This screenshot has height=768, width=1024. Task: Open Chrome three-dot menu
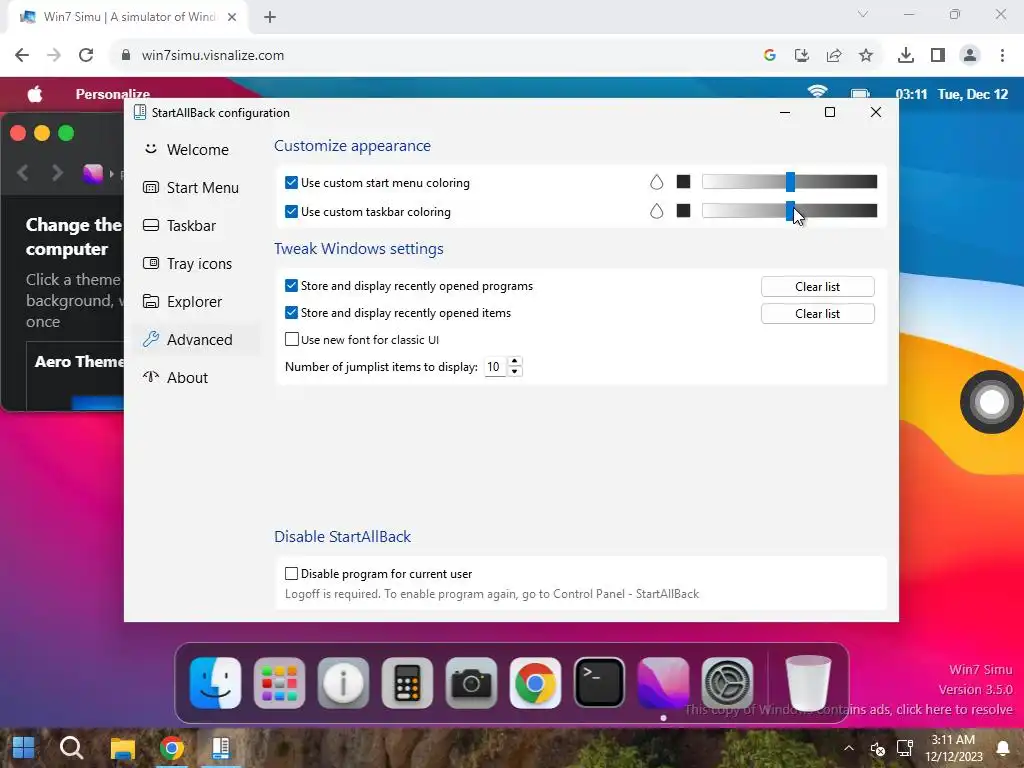[1002, 55]
